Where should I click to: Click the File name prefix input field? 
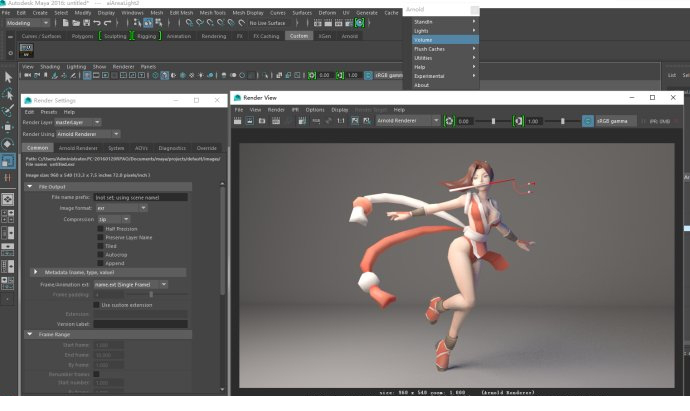click(x=141, y=198)
